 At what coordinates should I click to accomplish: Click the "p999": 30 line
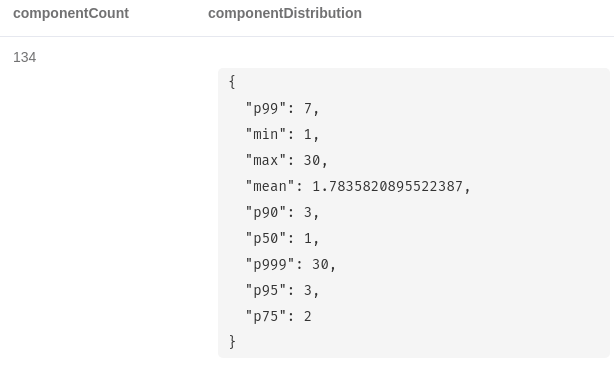click(291, 265)
